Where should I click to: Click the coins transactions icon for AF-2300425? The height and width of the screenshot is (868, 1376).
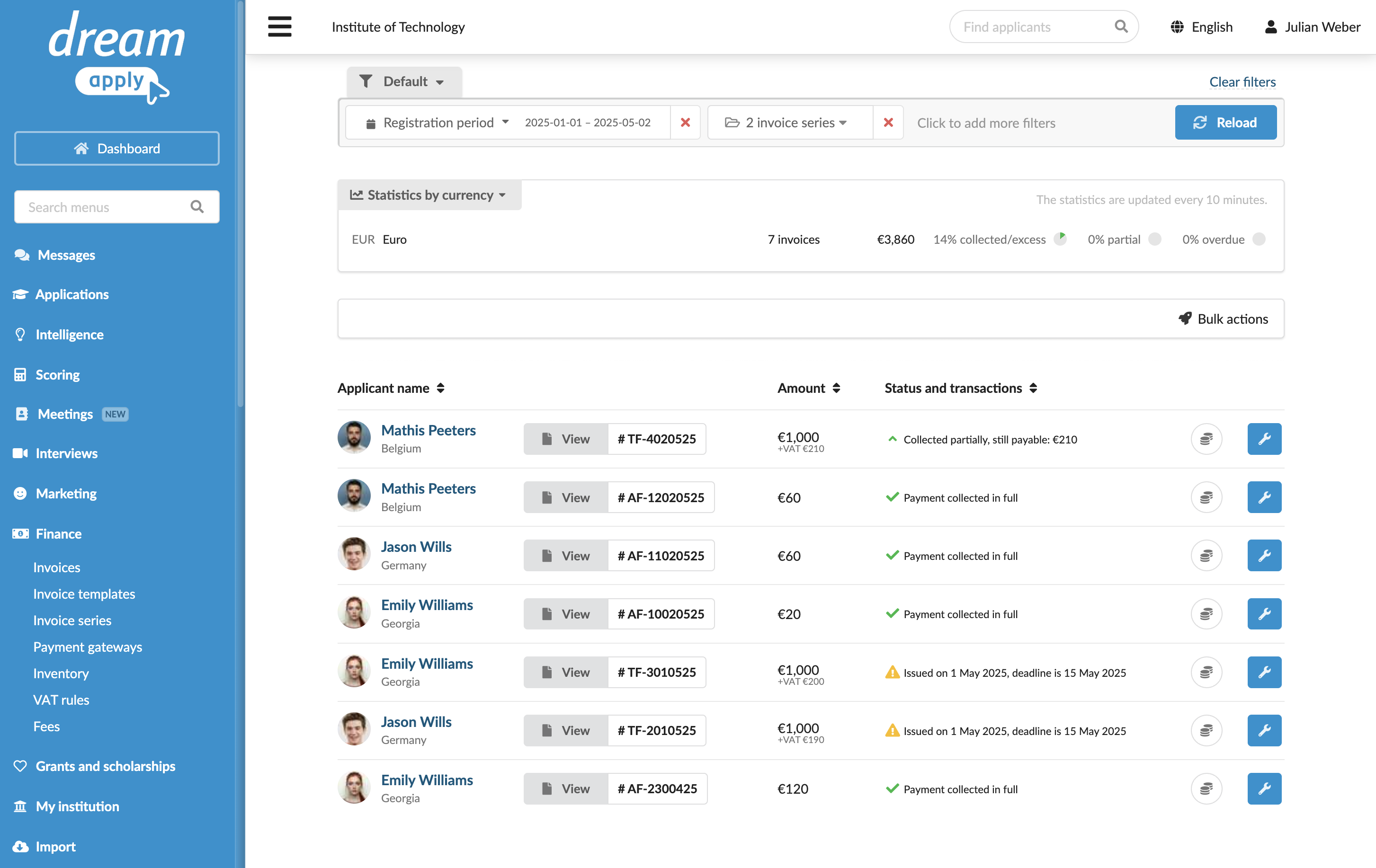pos(1206,788)
